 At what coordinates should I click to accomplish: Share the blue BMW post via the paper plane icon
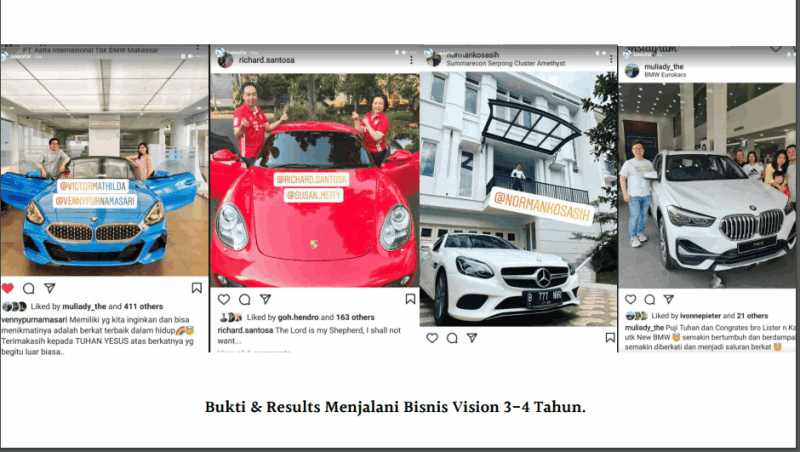(x=49, y=288)
